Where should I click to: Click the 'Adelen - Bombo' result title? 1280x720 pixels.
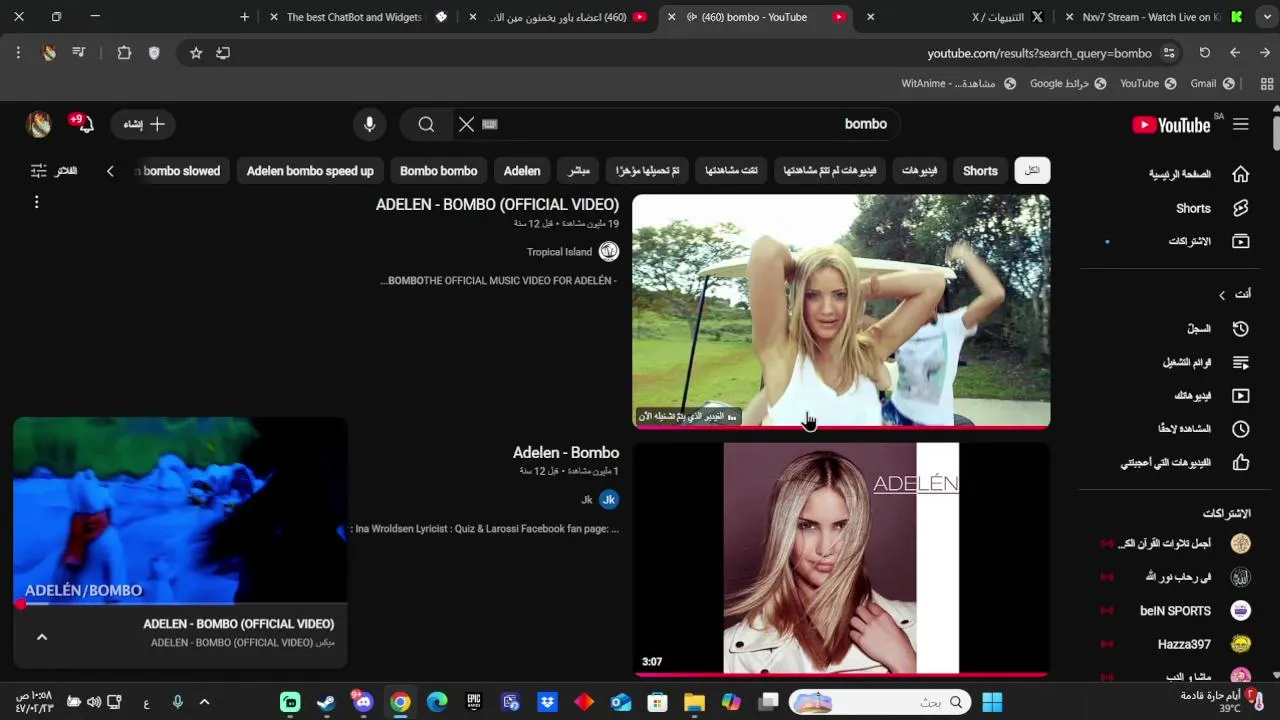pyautogui.click(x=566, y=452)
